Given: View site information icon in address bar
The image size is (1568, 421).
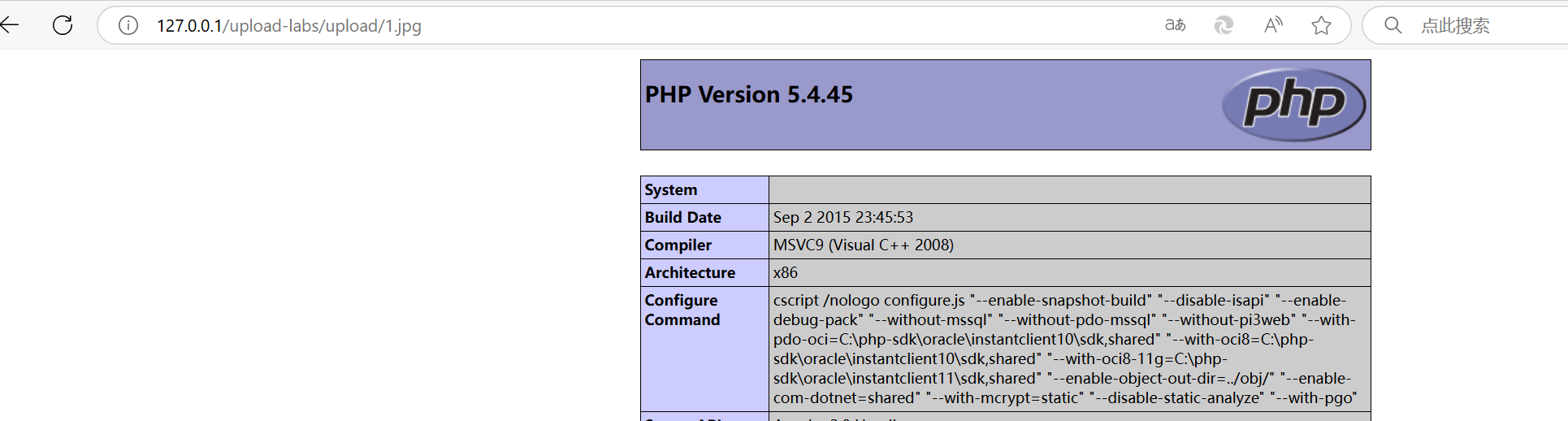Looking at the screenshot, I should (128, 26).
